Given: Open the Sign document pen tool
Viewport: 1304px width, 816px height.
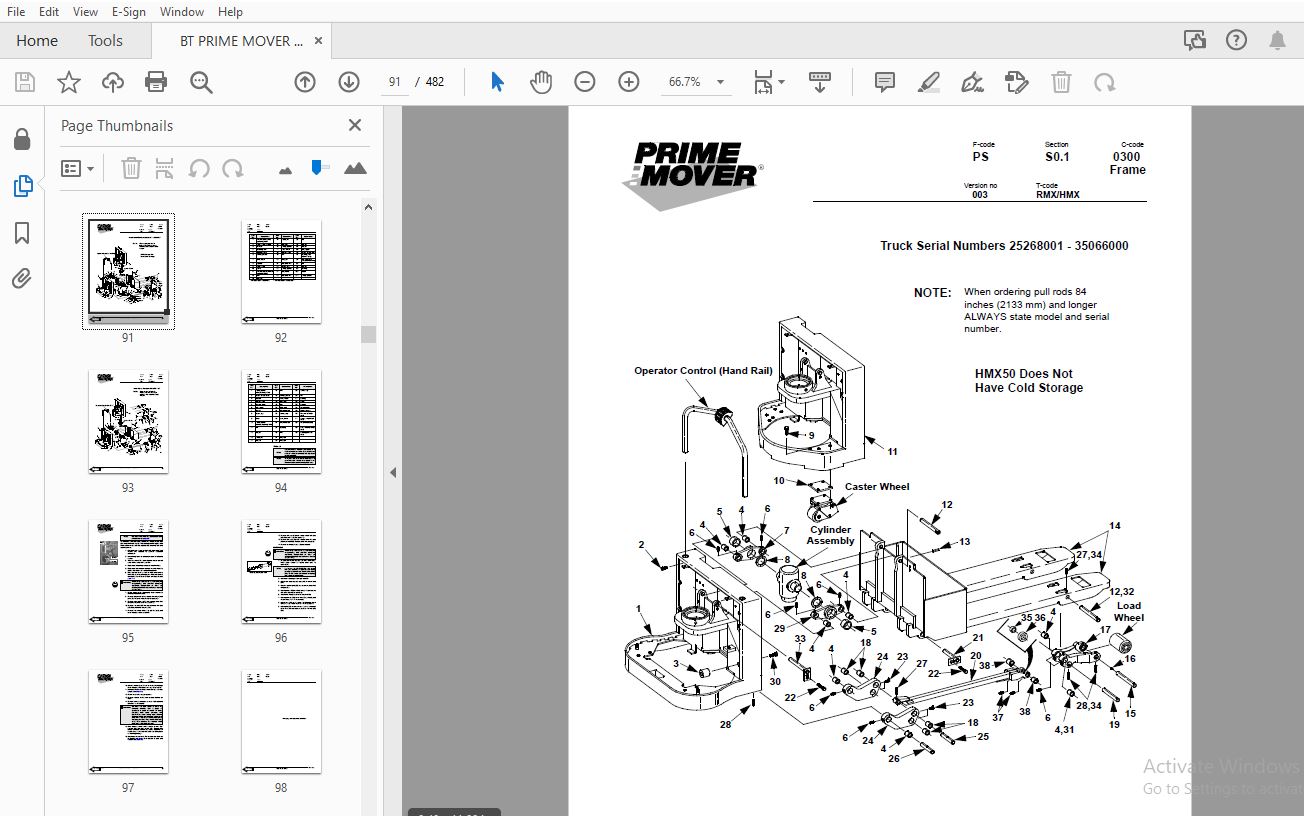Looking at the screenshot, I should coord(972,82).
